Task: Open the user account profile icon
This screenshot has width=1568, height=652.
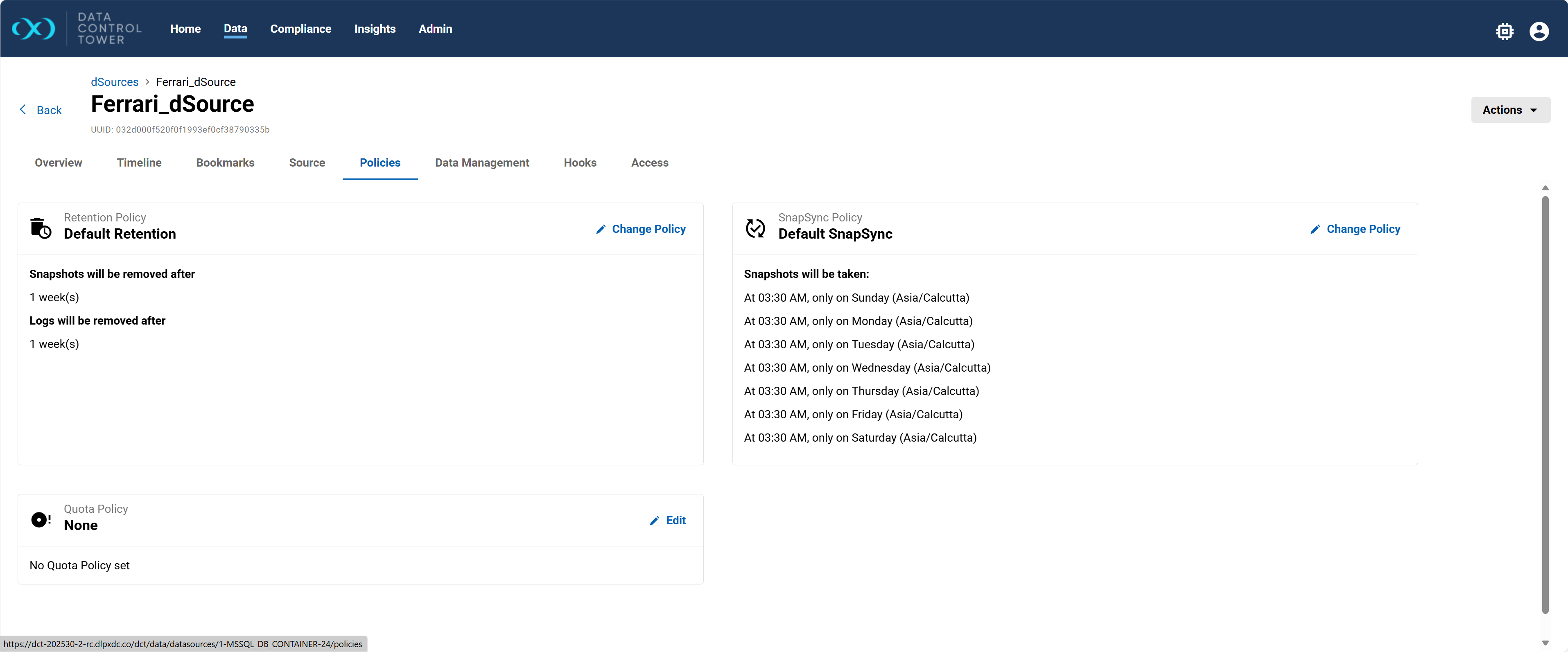Action: click(x=1539, y=31)
